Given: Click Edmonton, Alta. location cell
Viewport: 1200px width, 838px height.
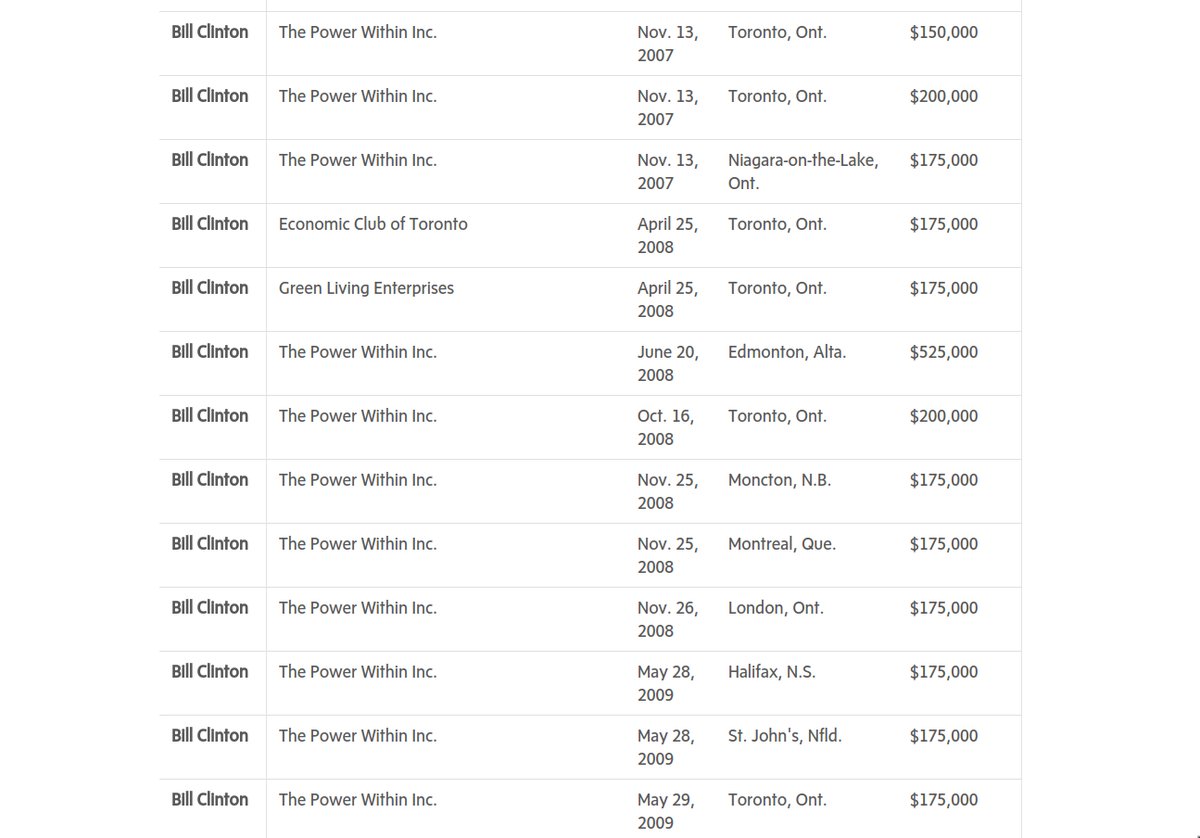Looking at the screenshot, I should coord(786,352).
